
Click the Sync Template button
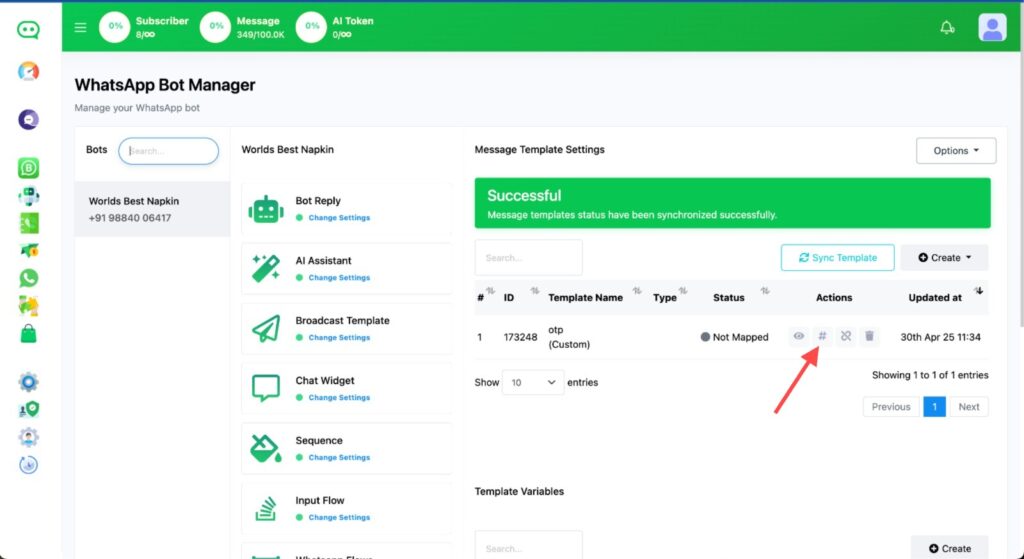point(838,257)
